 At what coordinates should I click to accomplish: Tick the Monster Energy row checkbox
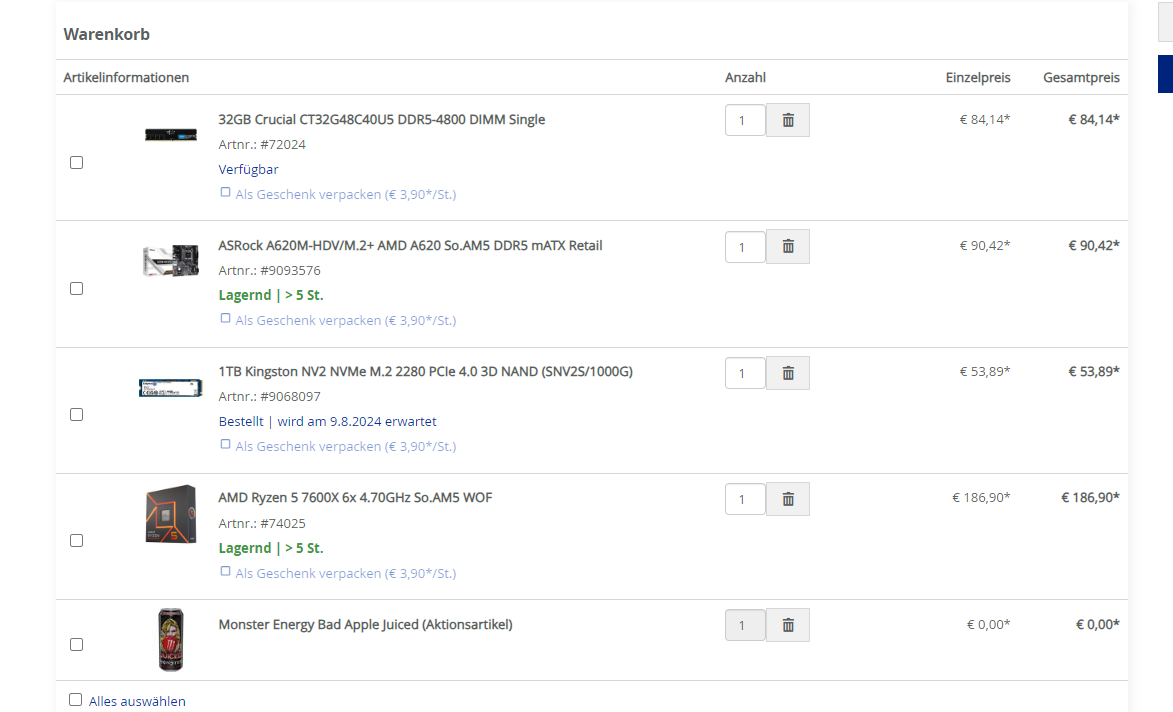click(76, 645)
